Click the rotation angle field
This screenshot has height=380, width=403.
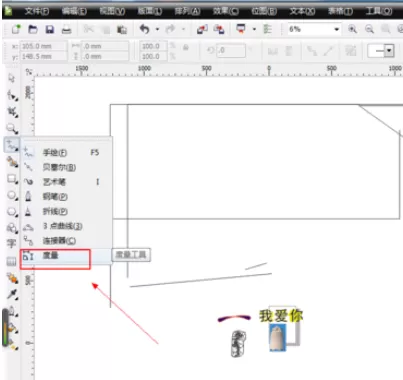[x=231, y=51]
